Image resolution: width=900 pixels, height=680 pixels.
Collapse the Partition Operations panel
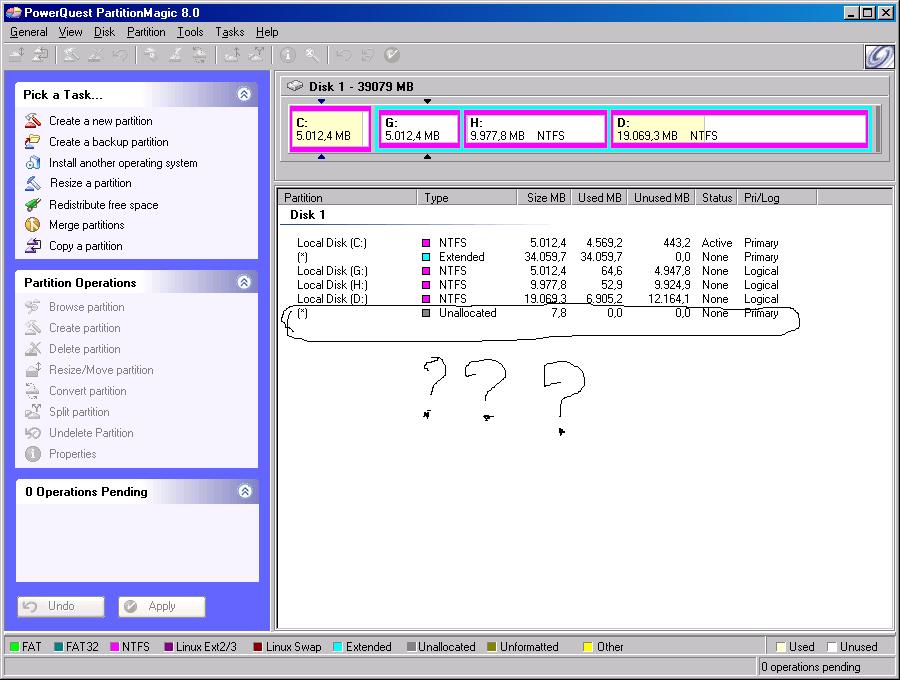(244, 282)
